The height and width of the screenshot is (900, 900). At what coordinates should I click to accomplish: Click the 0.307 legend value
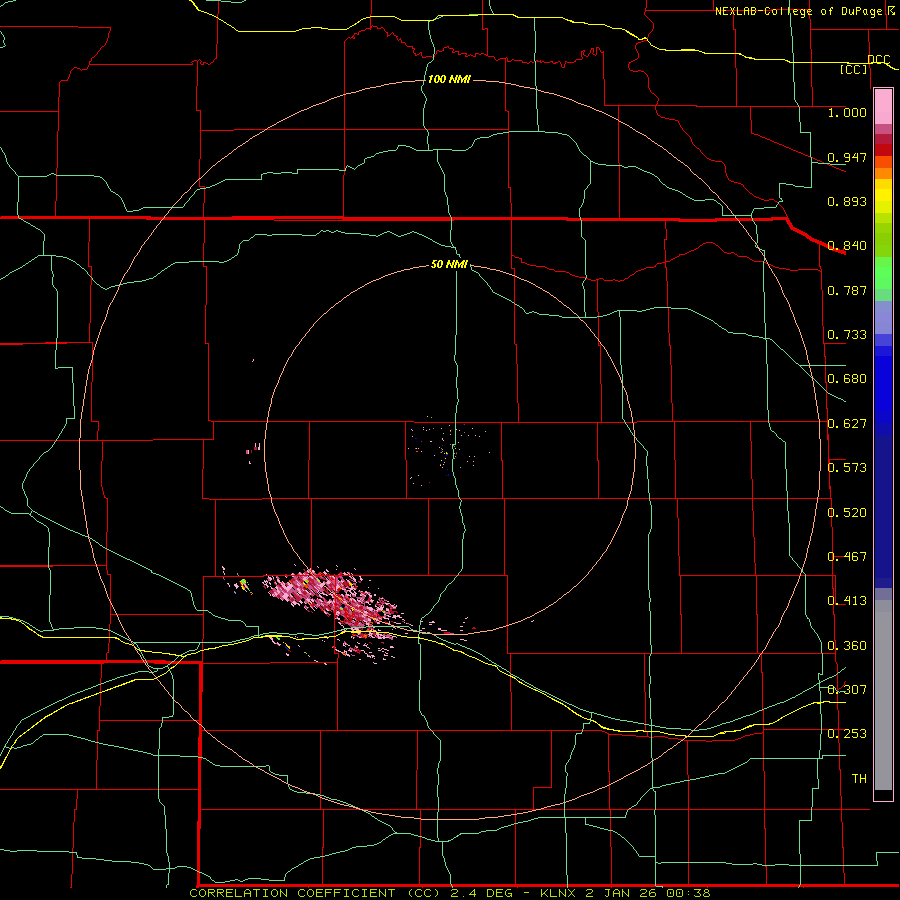(x=847, y=690)
